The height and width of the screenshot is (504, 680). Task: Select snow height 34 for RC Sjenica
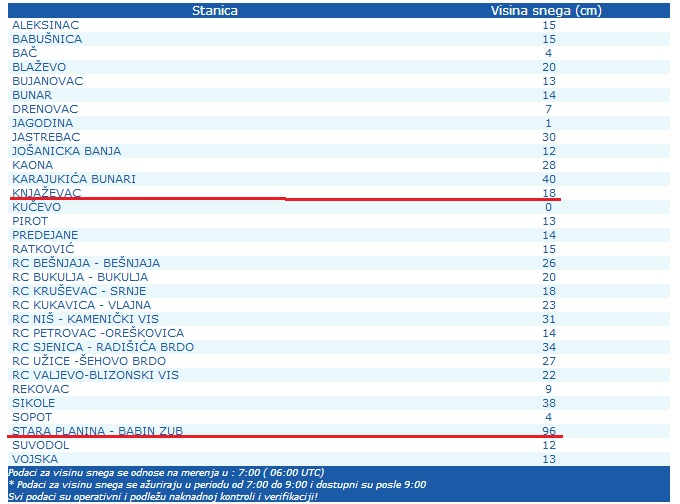tap(549, 347)
